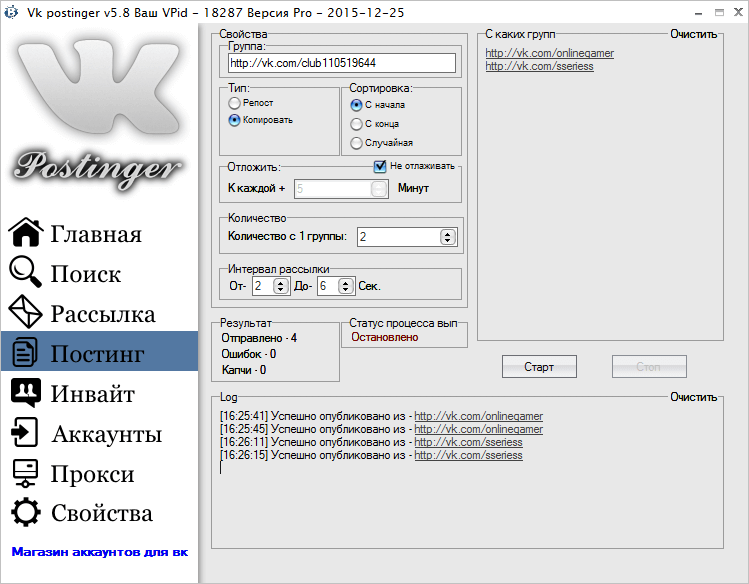Image resolution: width=749 pixels, height=584 pixels.
Task: Click the От interval spinner arrows
Action: point(281,286)
